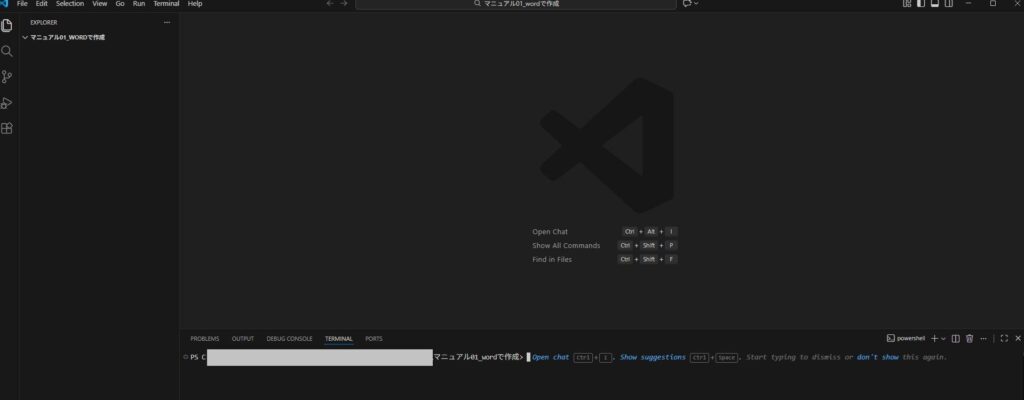
Task: Maximize the terminal panel size
Action: [1004, 339]
